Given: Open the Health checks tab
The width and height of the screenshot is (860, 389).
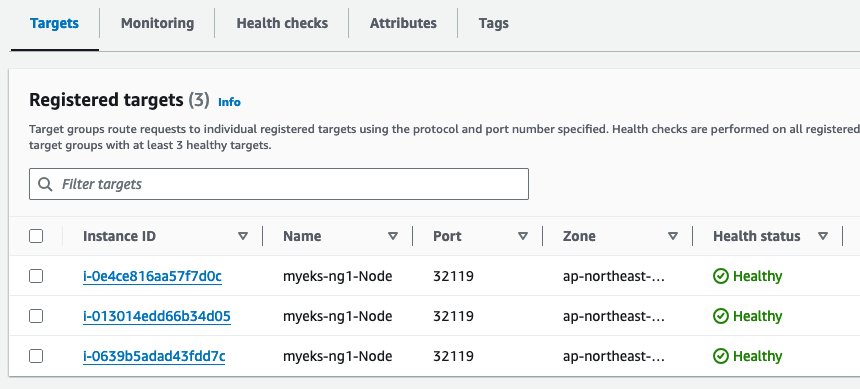Looking at the screenshot, I should [282, 24].
